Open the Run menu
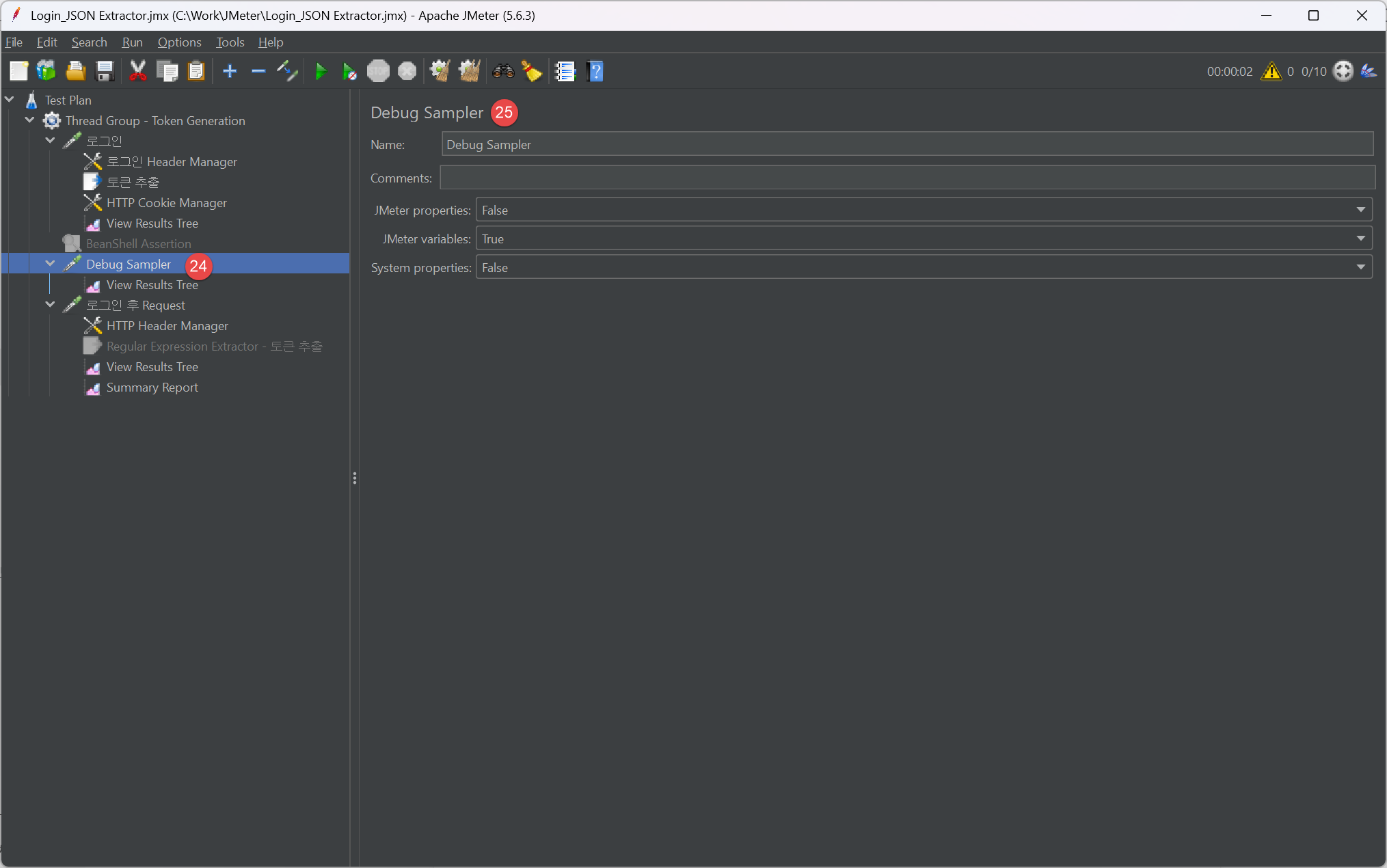The height and width of the screenshot is (868, 1387). (132, 42)
